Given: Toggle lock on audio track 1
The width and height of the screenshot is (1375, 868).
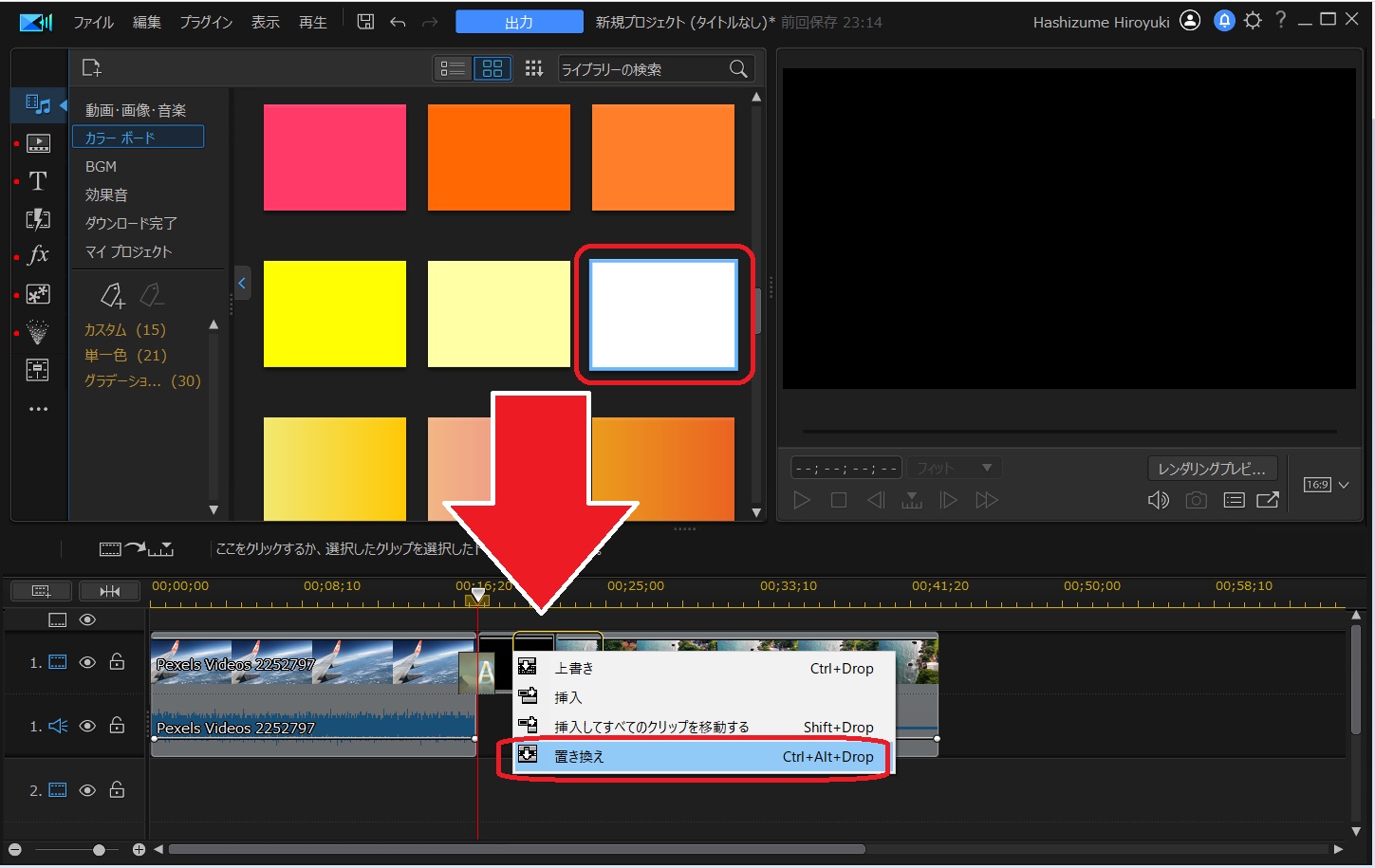Looking at the screenshot, I should (x=117, y=726).
